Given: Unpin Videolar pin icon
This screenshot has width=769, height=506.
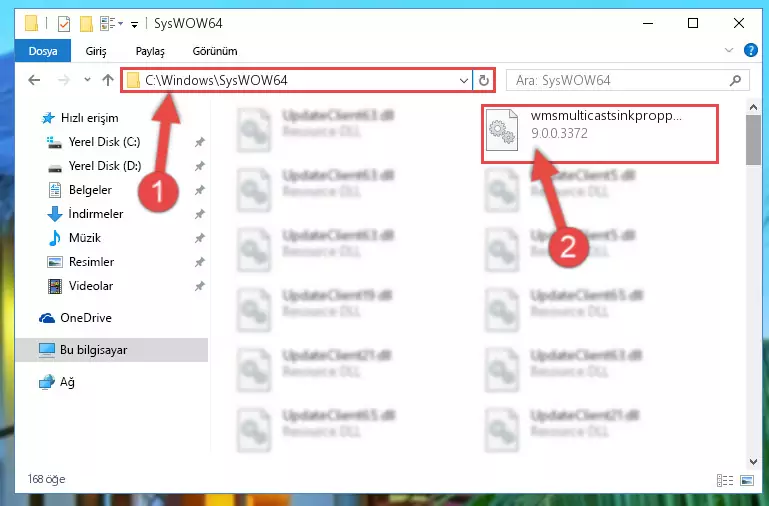Looking at the screenshot, I should [199, 286].
